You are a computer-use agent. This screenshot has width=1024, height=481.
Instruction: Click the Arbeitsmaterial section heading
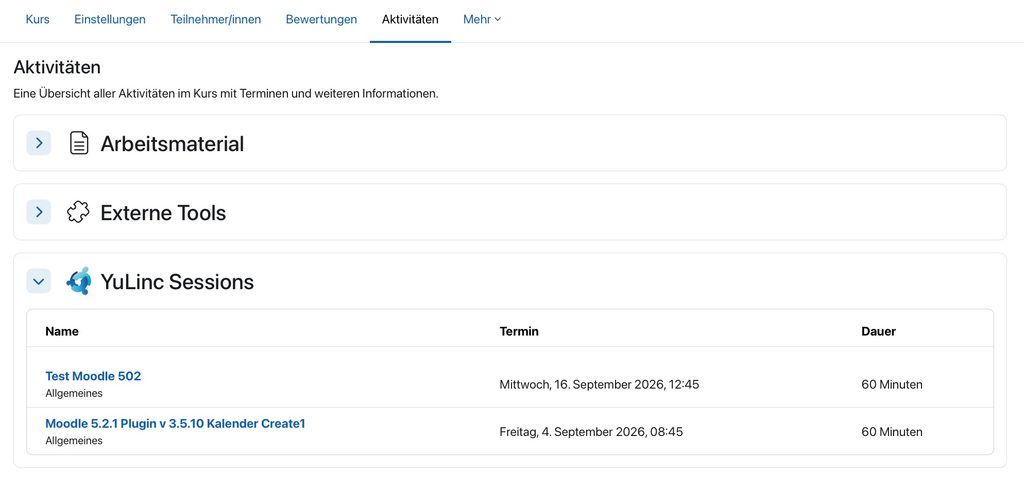tap(172, 144)
